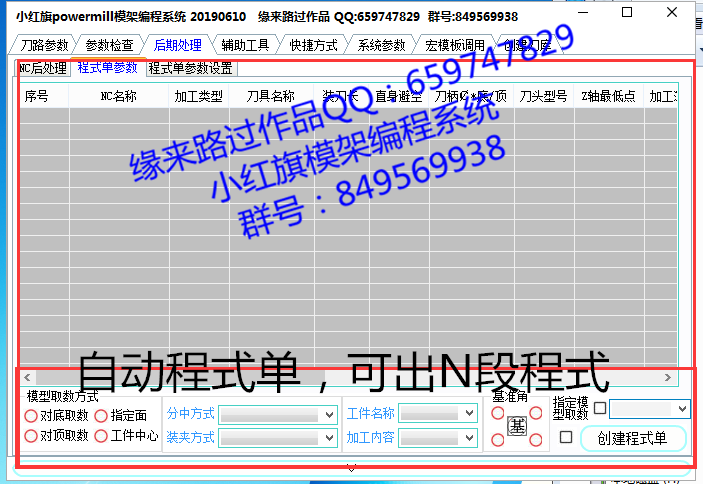Image resolution: width=703 pixels, height=484 pixels.
Task: Select the 程式单参数 sub-tab
Action: pyautogui.click(x=108, y=68)
